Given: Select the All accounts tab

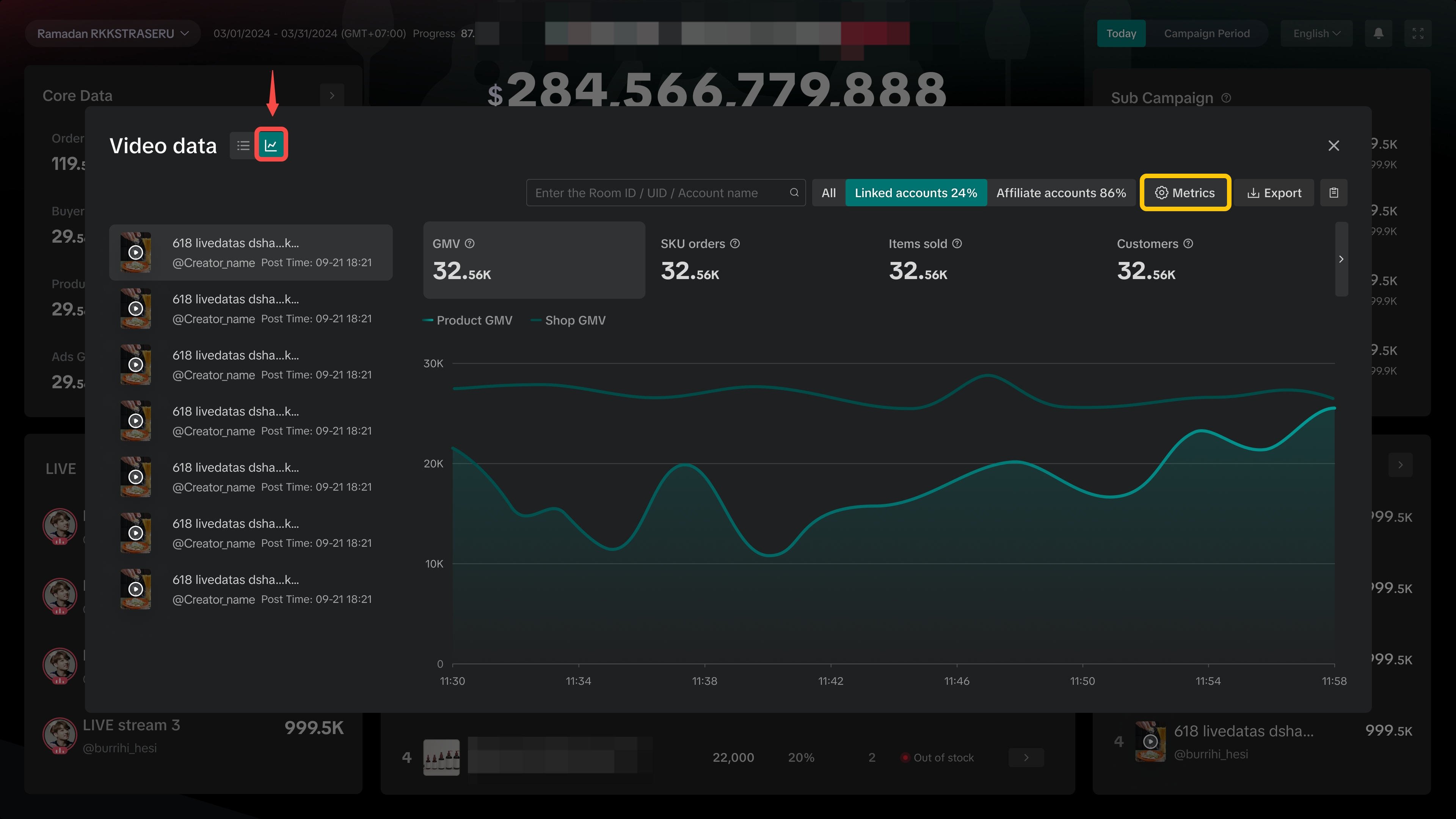Looking at the screenshot, I should coord(828,193).
